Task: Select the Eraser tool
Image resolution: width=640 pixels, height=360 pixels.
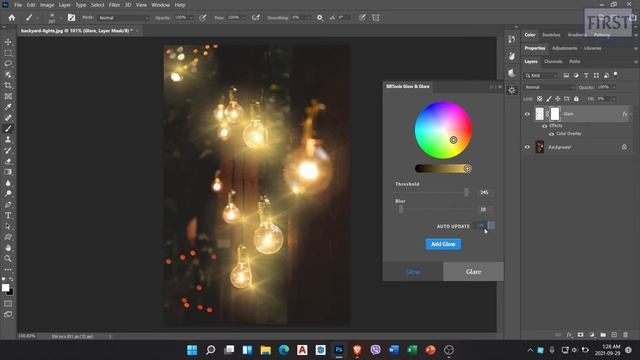Action: coord(8,161)
